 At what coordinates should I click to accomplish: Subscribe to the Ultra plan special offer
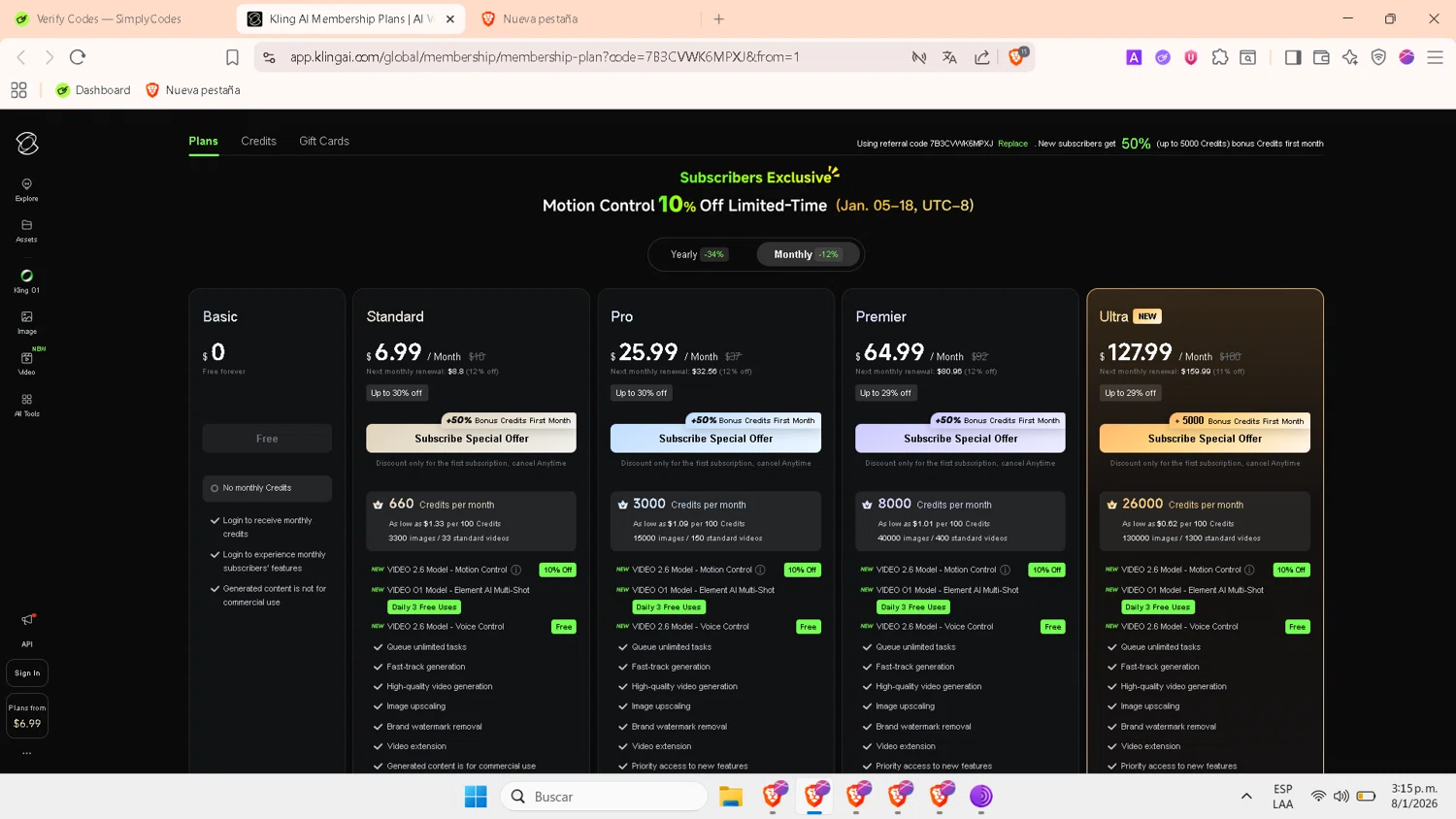click(1205, 439)
